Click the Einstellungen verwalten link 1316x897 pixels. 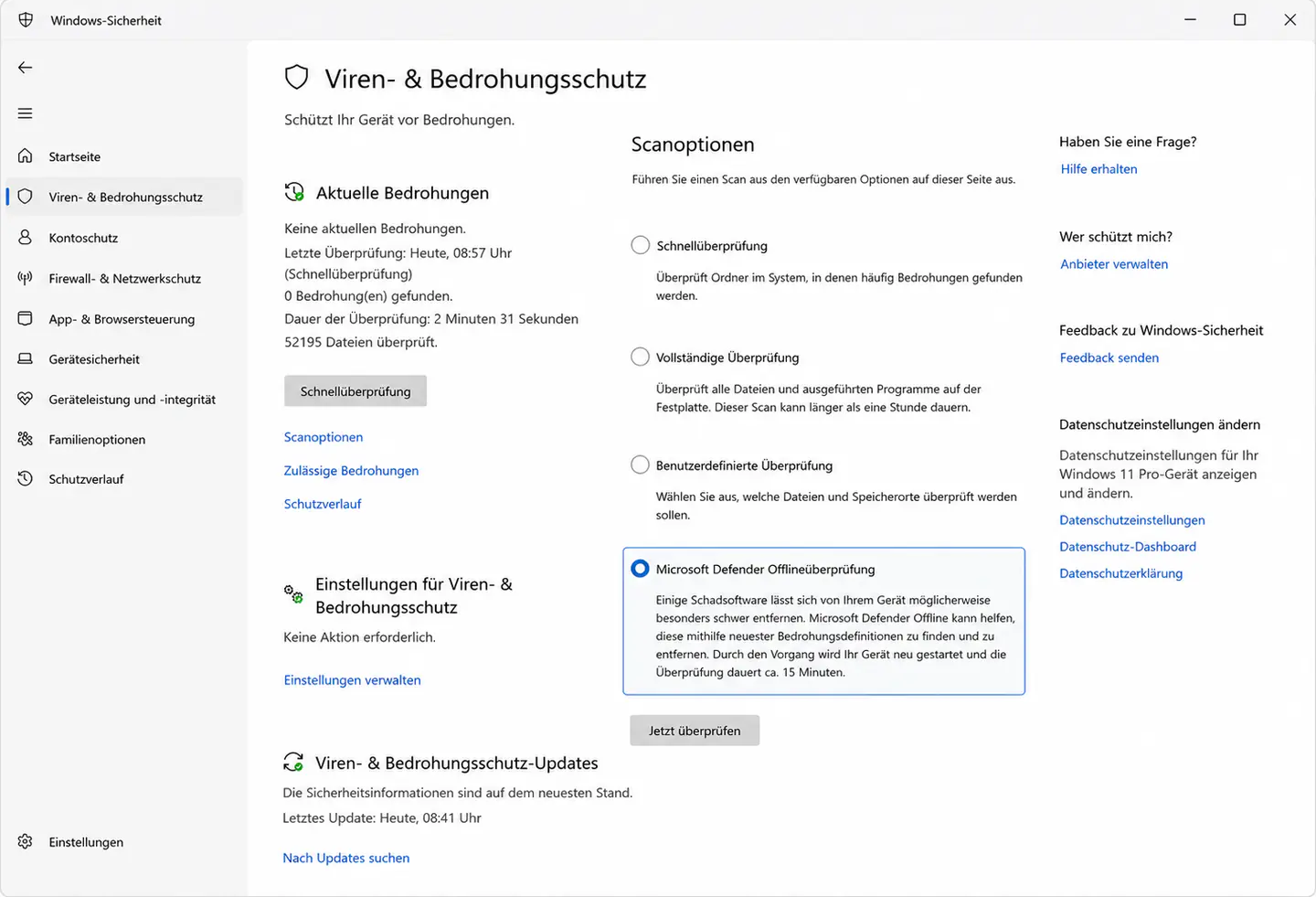click(x=352, y=680)
